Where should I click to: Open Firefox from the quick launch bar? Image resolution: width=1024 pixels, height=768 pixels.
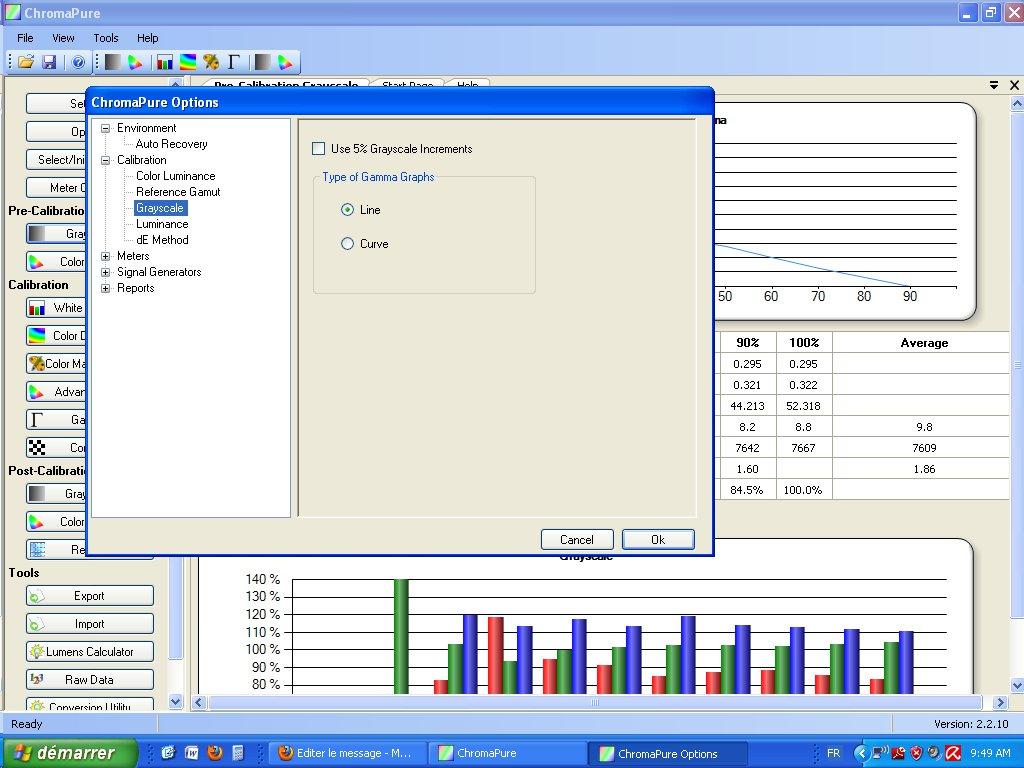pyautogui.click(x=215, y=753)
